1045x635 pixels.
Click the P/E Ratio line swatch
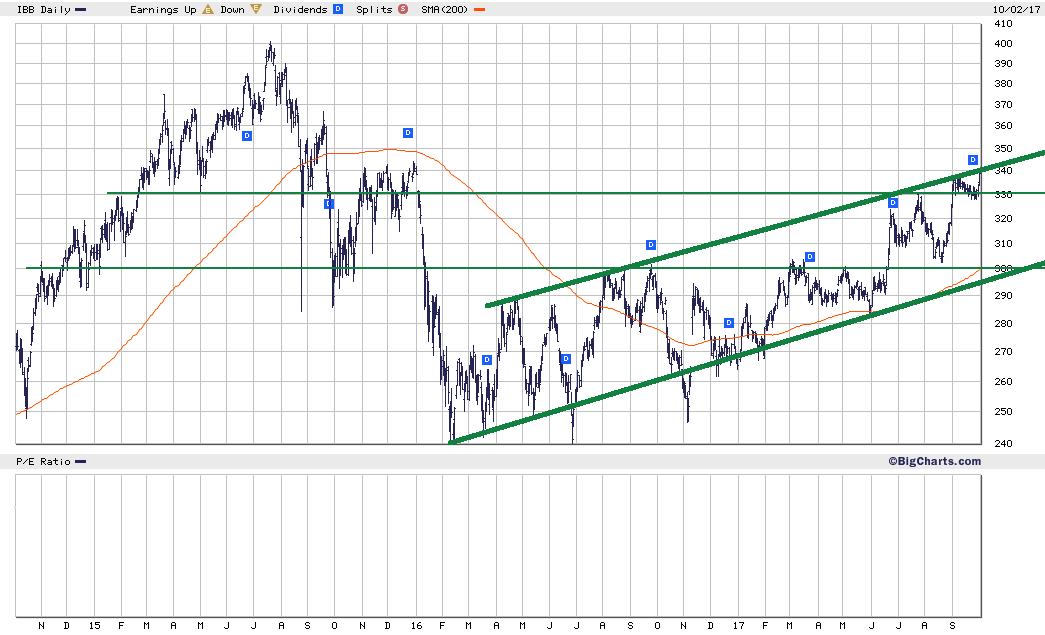81,462
